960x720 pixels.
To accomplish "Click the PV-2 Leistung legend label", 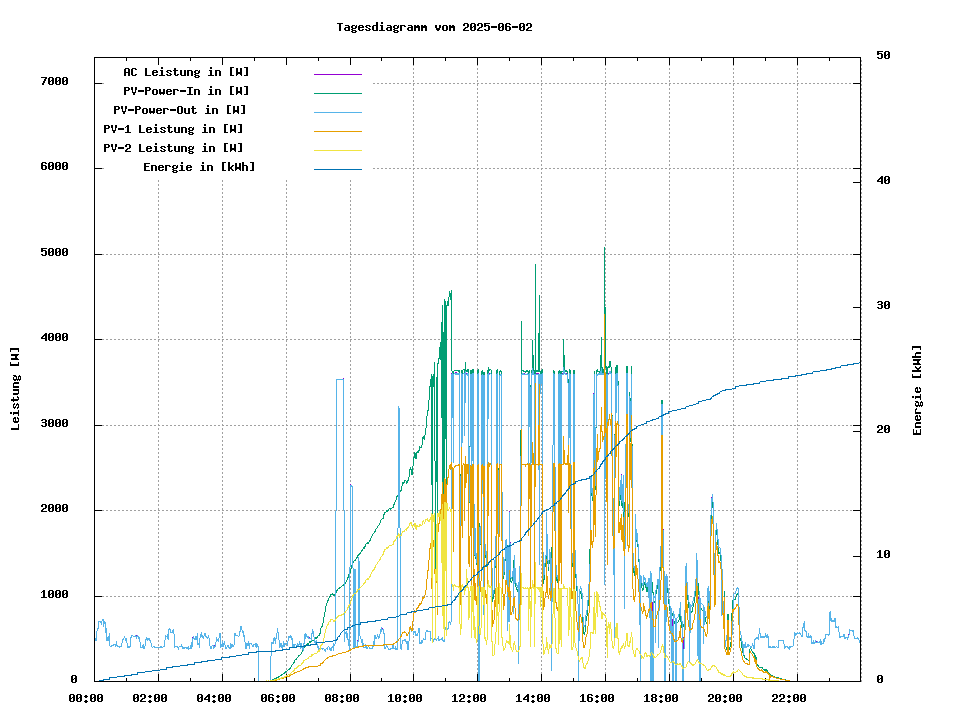I will pos(173,148).
